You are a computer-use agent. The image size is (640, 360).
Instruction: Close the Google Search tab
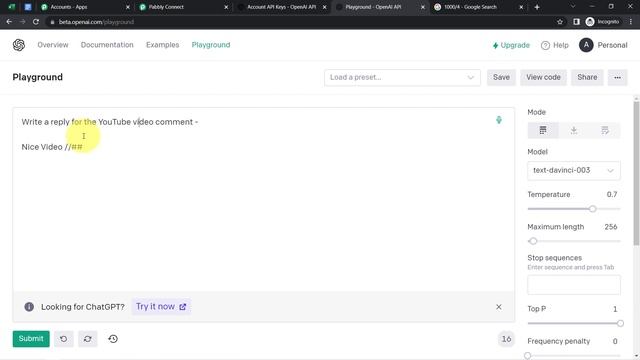tap(521, 7)
